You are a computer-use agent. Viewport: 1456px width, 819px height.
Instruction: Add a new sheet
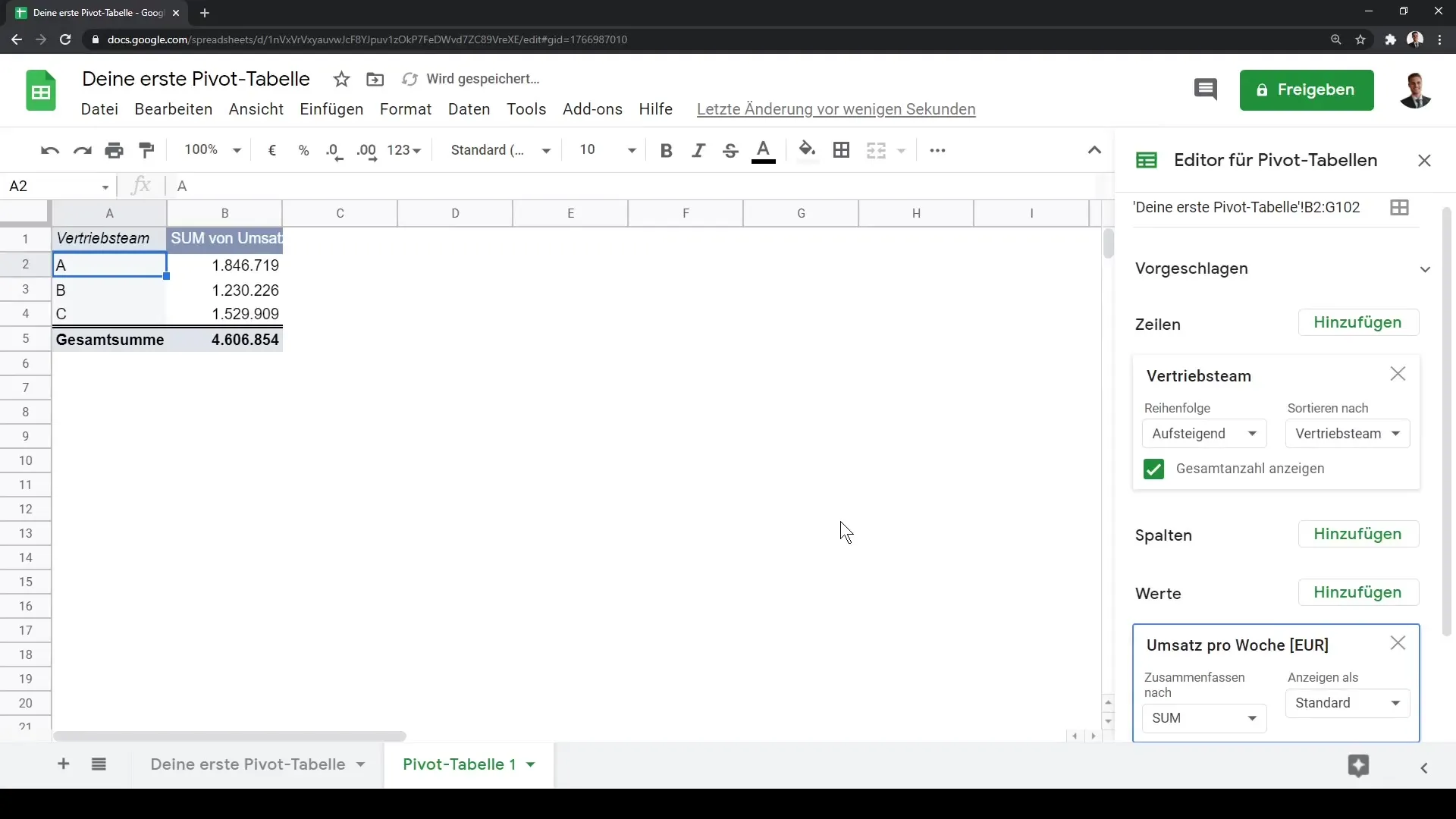pos(64,764)
